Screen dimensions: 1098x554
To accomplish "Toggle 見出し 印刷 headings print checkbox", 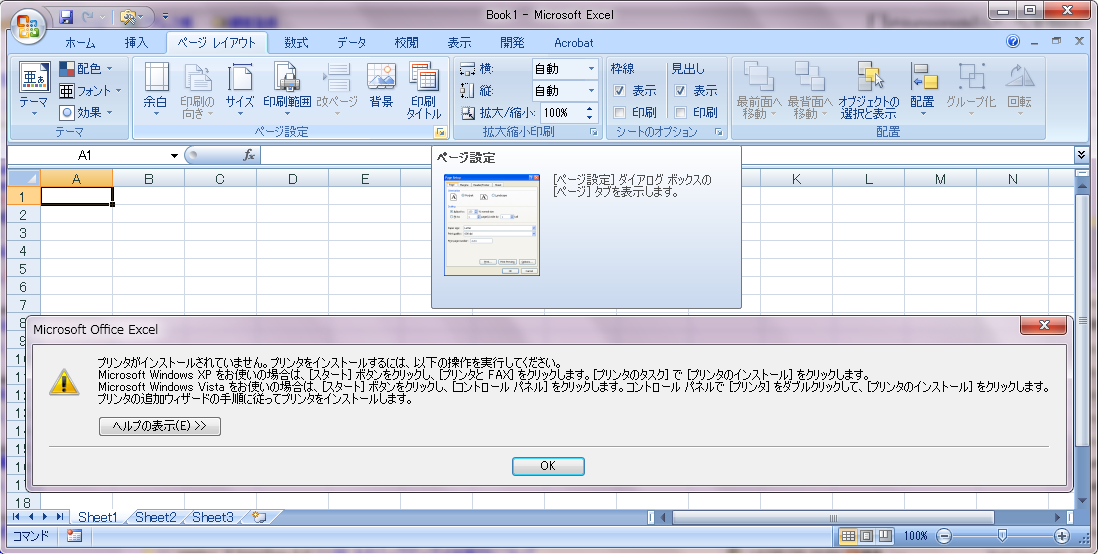I will (x=681, y=112).
